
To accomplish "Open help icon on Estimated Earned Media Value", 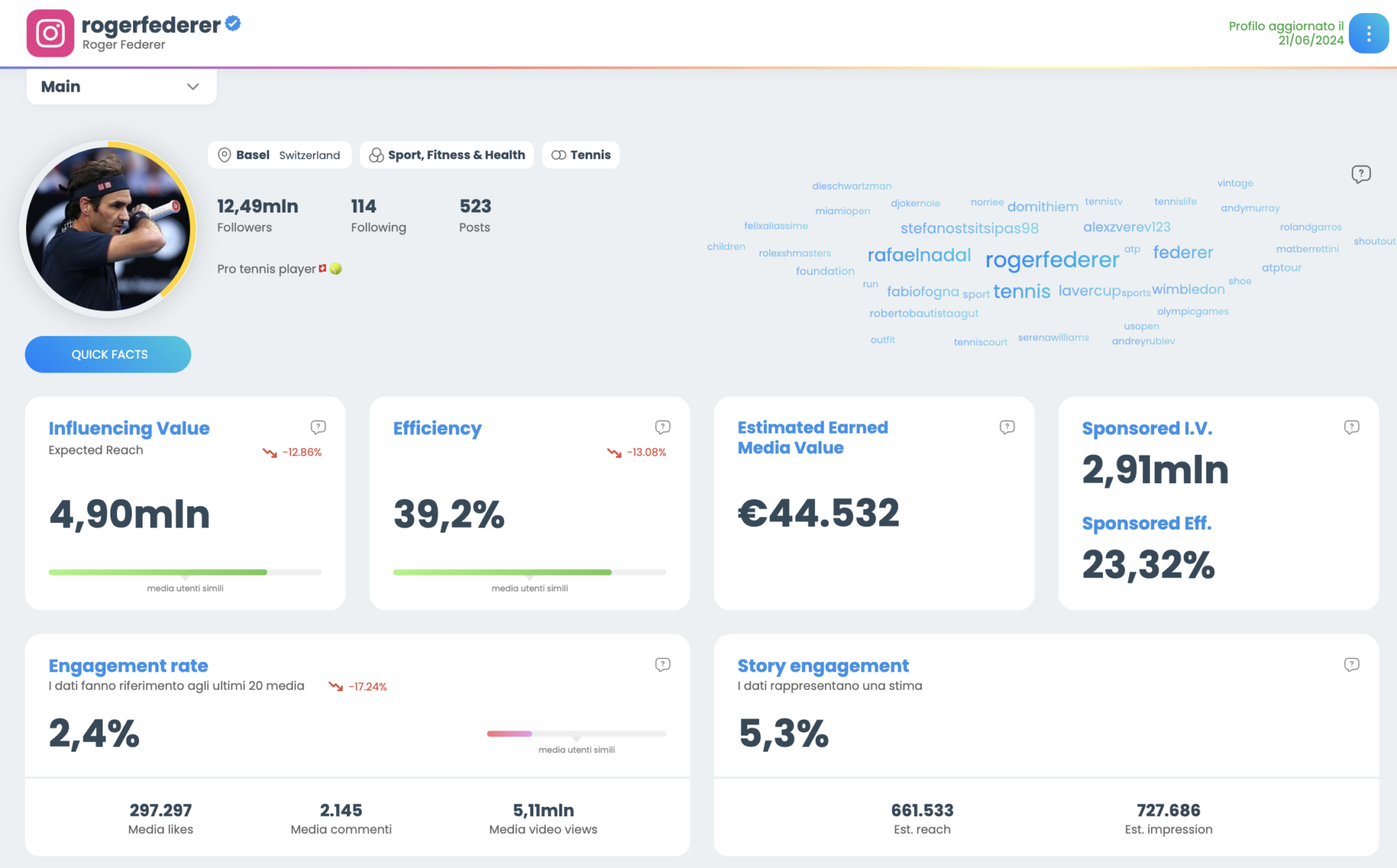I will point(1007,427).
